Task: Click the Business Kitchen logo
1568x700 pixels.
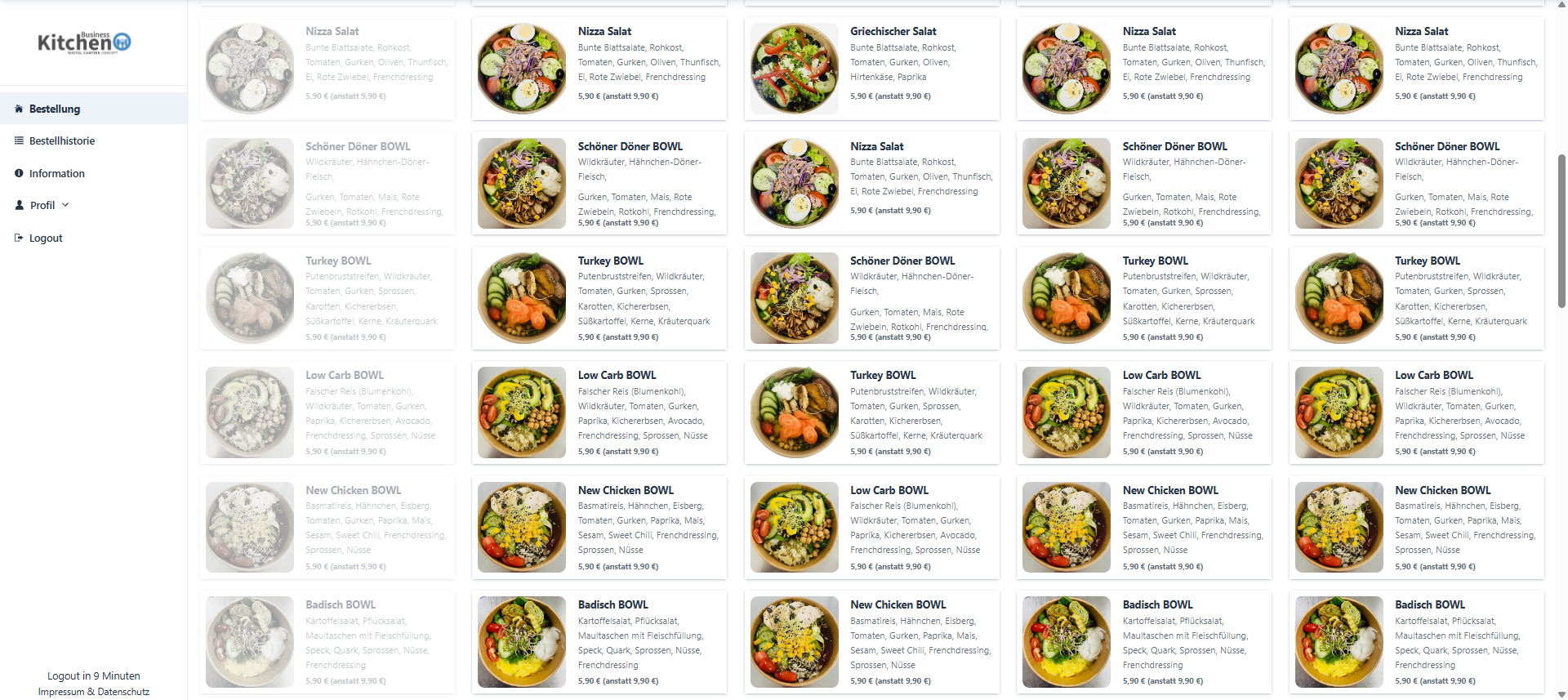Action: pyautogui.click(x=84, y=42)
